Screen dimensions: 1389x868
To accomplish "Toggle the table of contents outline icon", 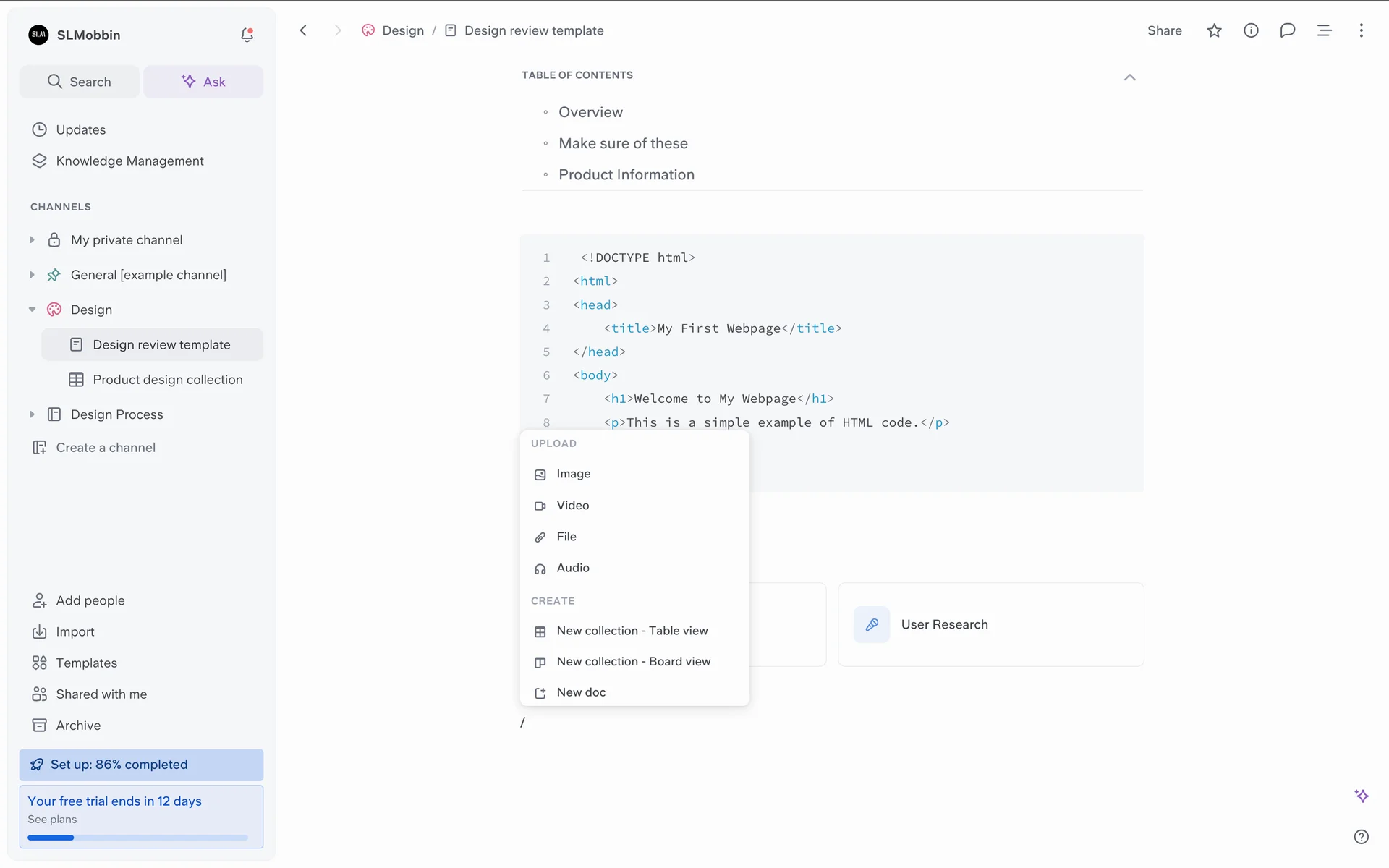I will point(1324,30).
